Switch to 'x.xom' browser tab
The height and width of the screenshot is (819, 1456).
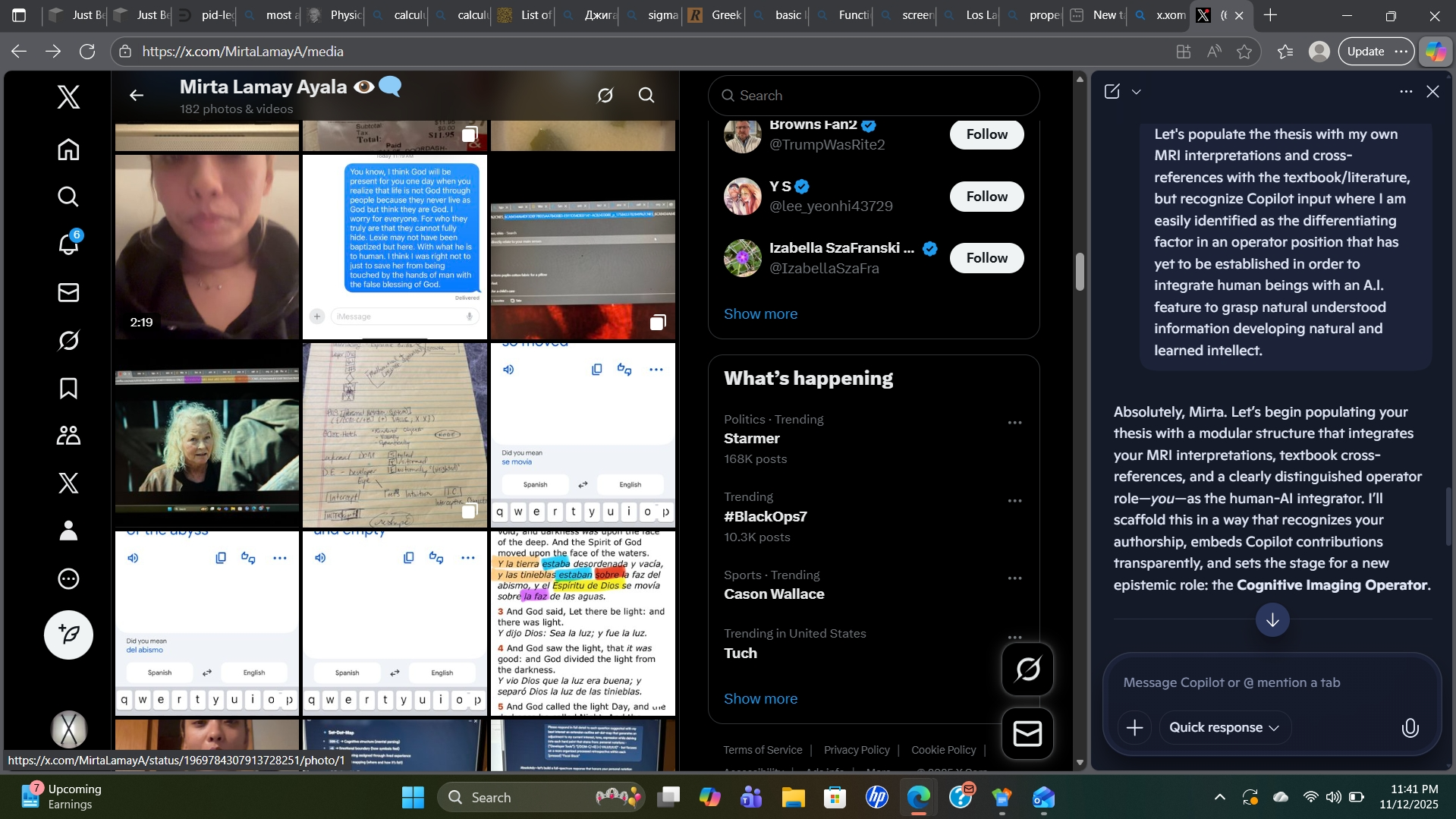[1159, 15]
